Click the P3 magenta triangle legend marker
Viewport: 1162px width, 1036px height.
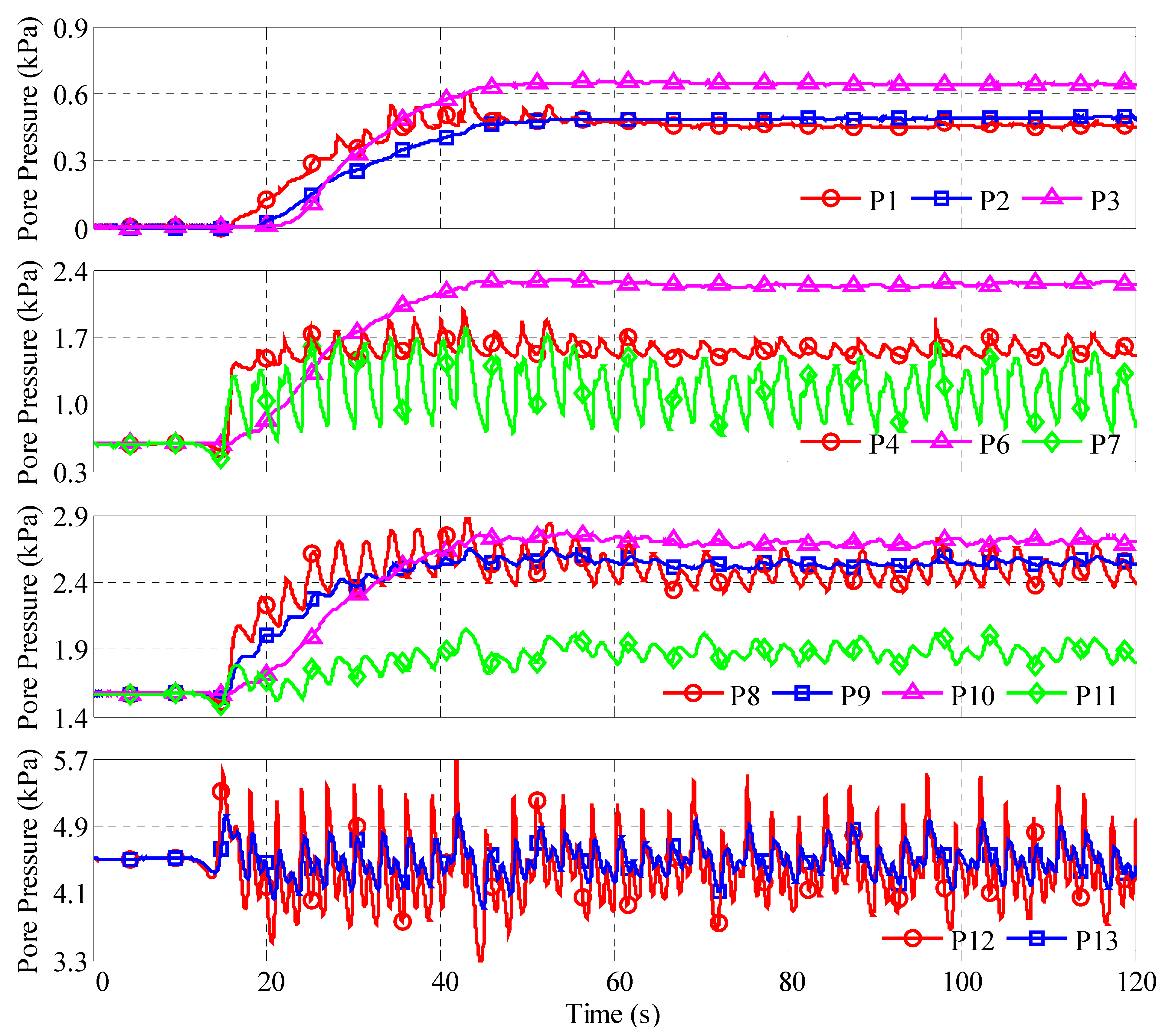point(1052,197)
